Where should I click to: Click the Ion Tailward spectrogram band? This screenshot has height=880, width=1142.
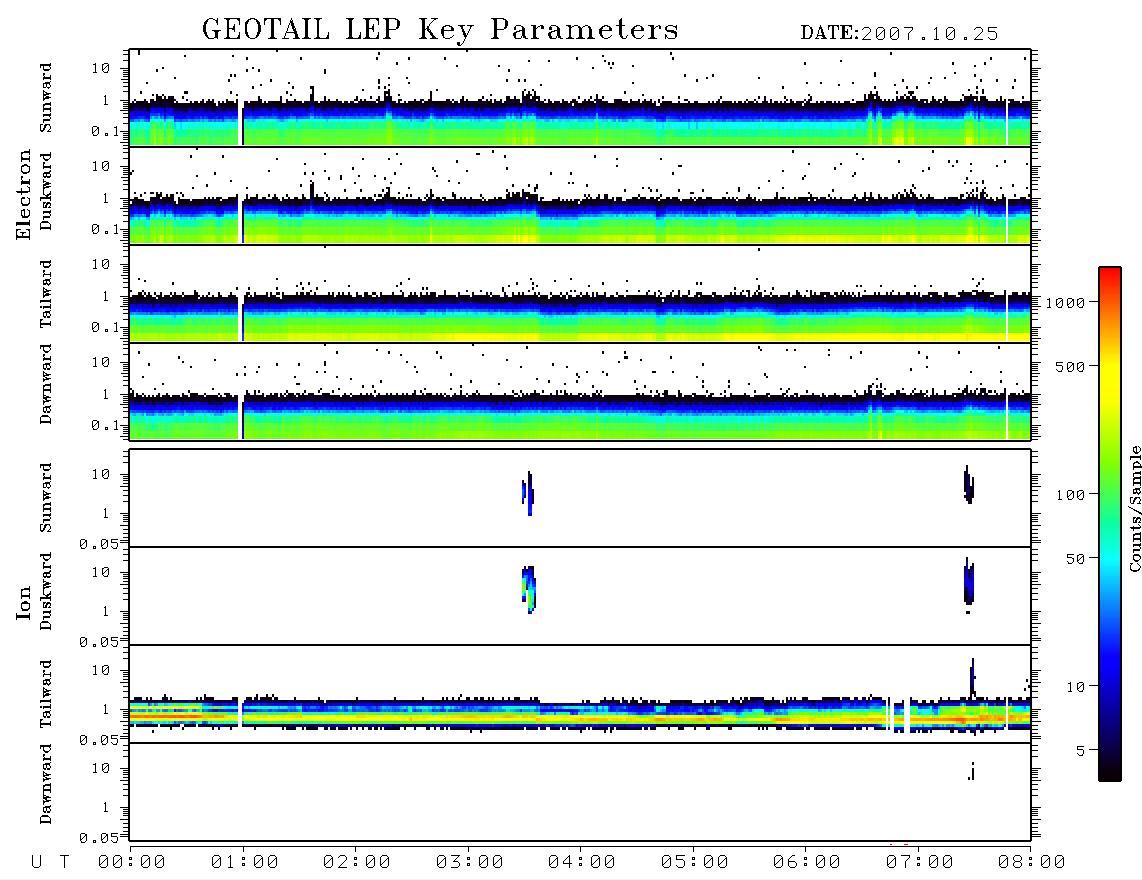(x=580, y=713)
